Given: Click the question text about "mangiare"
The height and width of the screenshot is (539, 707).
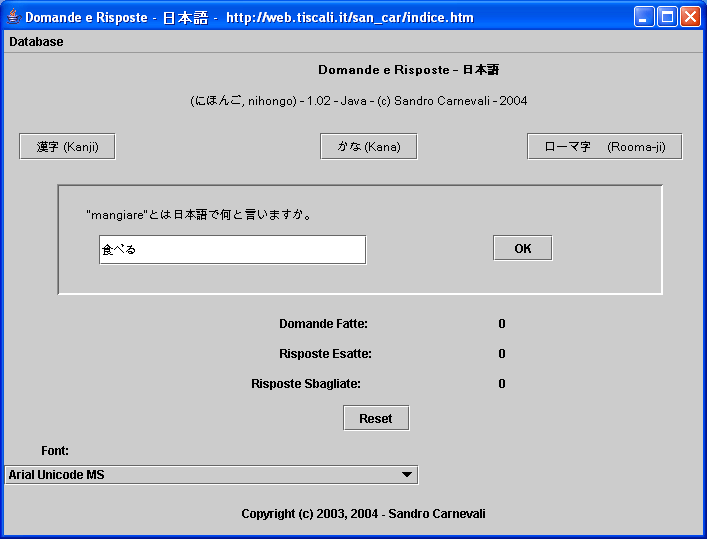Looking at the screenshot, I should point(199,215).
